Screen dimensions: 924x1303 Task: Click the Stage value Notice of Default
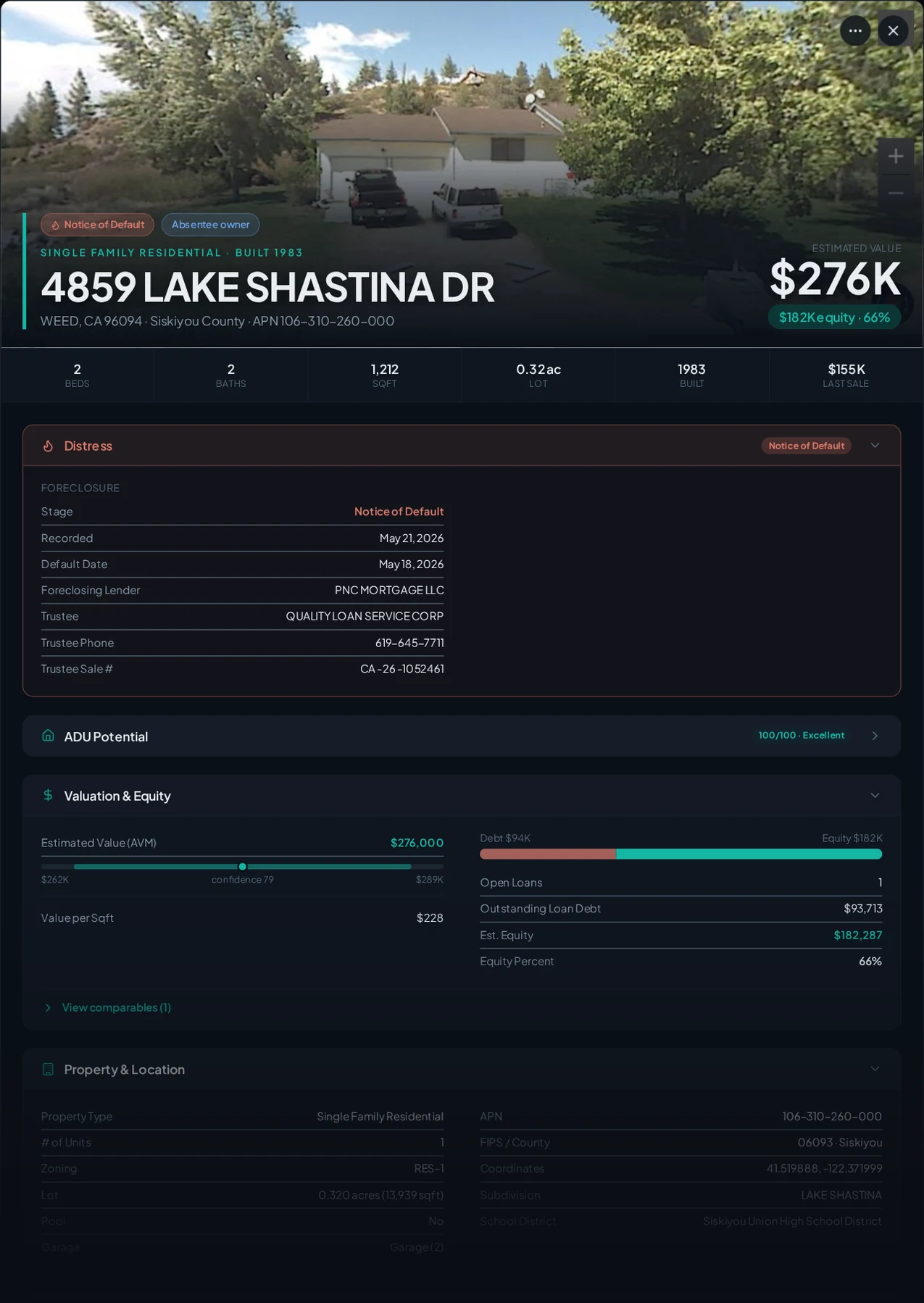(x=399, y=512)
